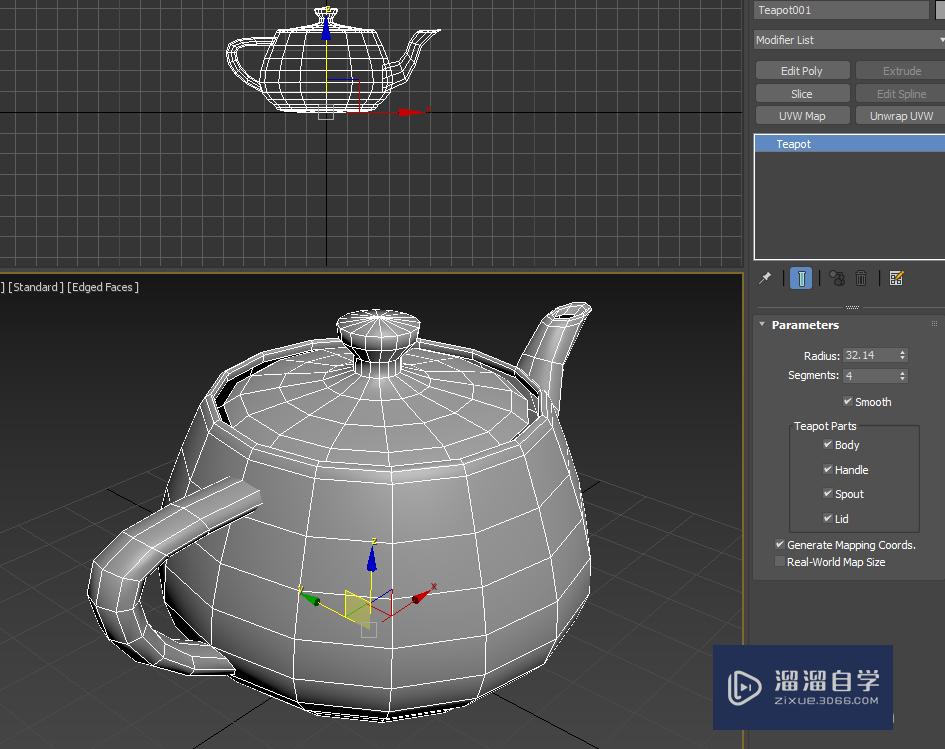The image size is (945, 749).
Task: Click Remove Modifier trash icon
Action: [x=861, y=278]
